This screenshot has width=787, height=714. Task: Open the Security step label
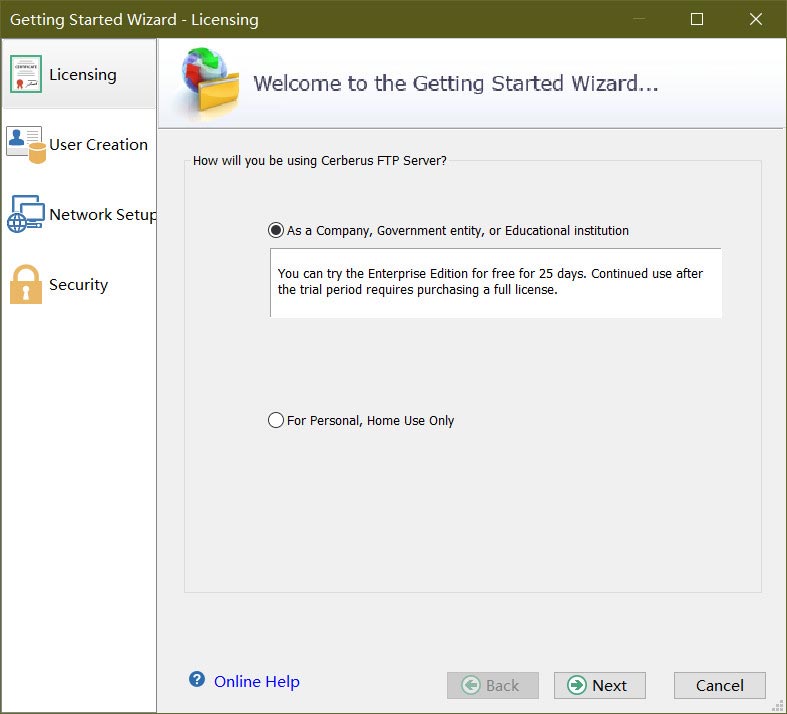[78, 284]
